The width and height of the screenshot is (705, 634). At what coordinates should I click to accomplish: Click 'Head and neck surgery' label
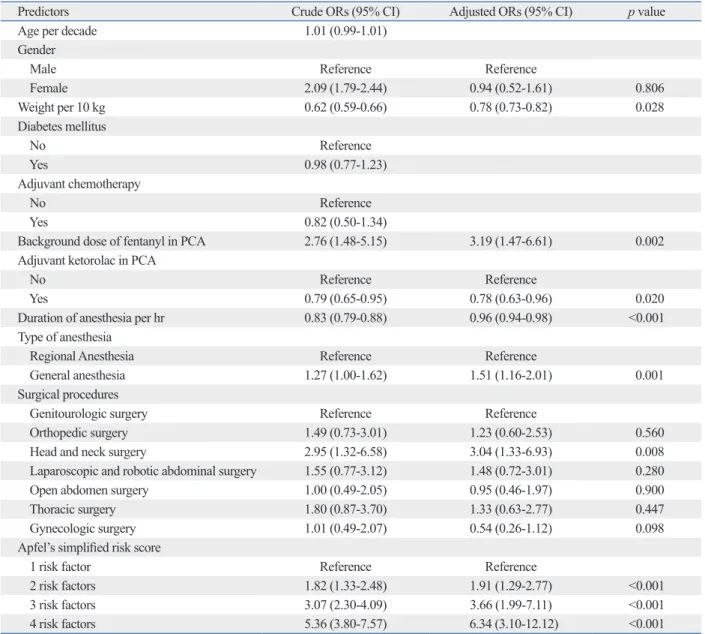coord(88,452)
